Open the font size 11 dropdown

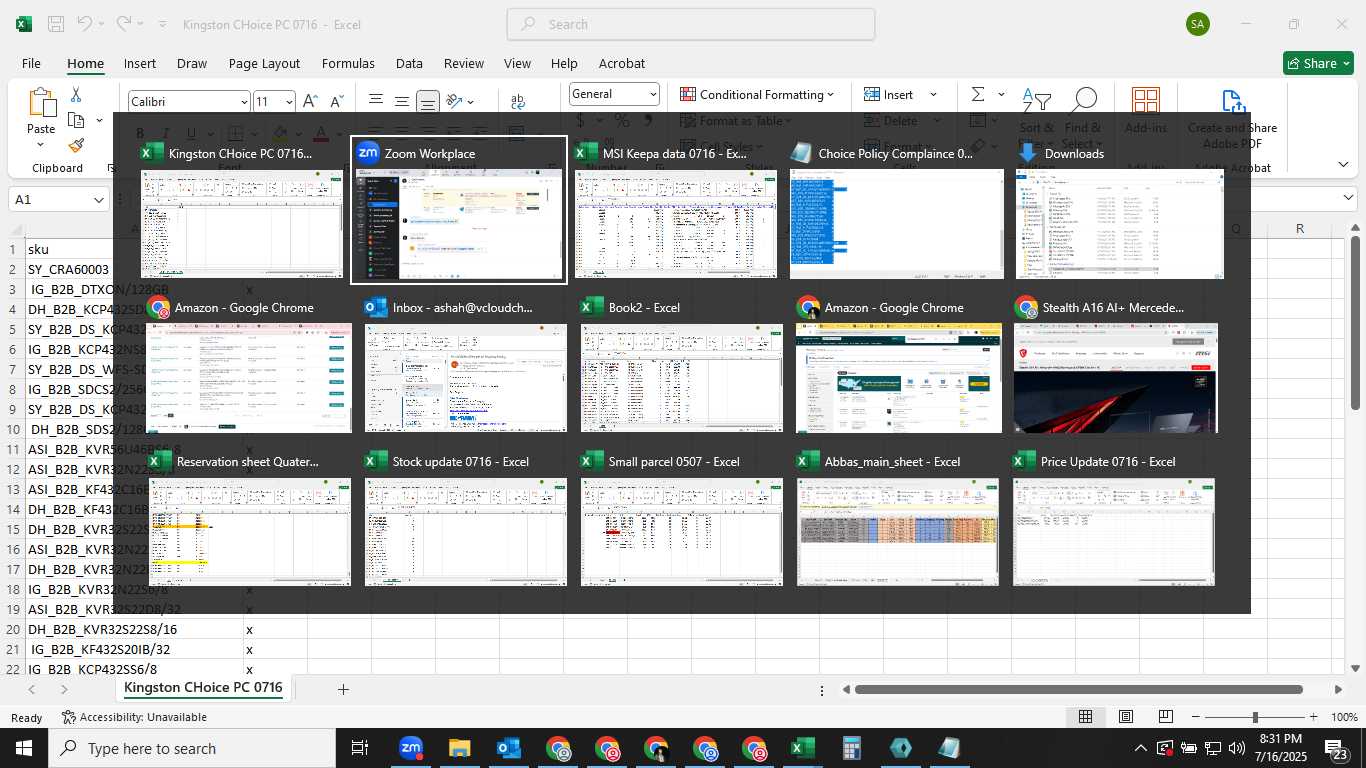(289, 102)
